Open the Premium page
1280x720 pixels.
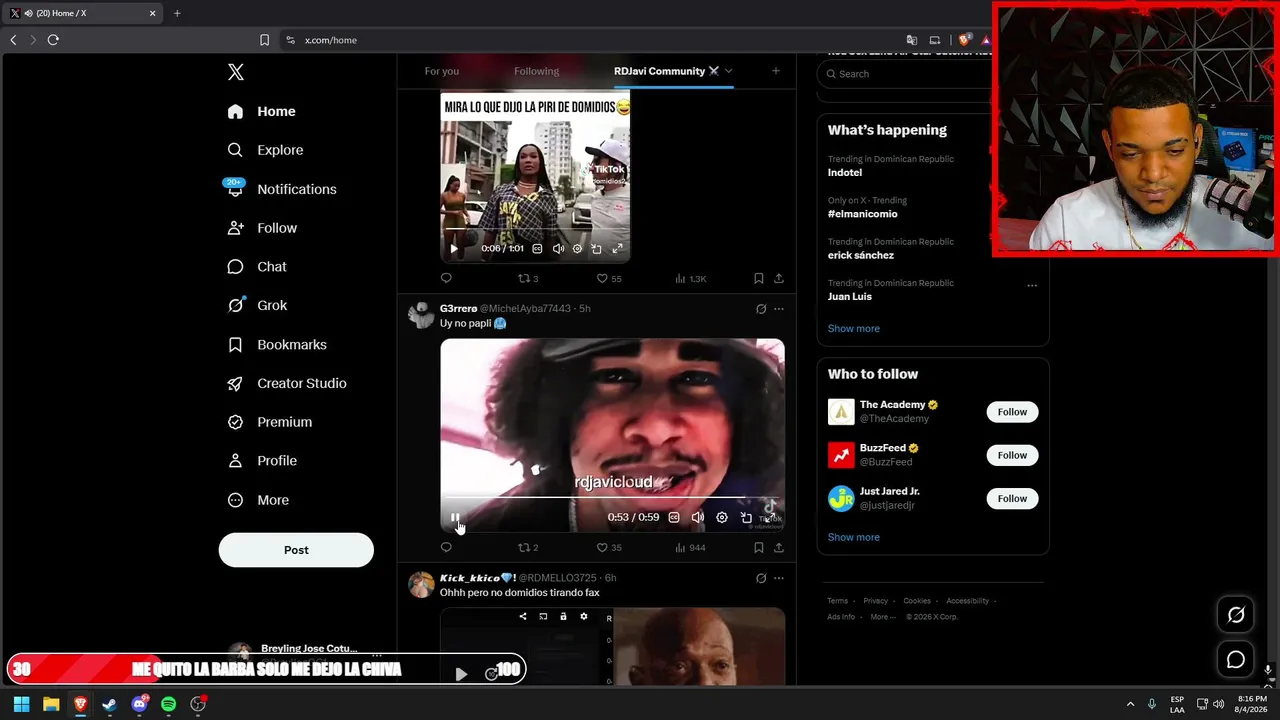pos(271,422)
